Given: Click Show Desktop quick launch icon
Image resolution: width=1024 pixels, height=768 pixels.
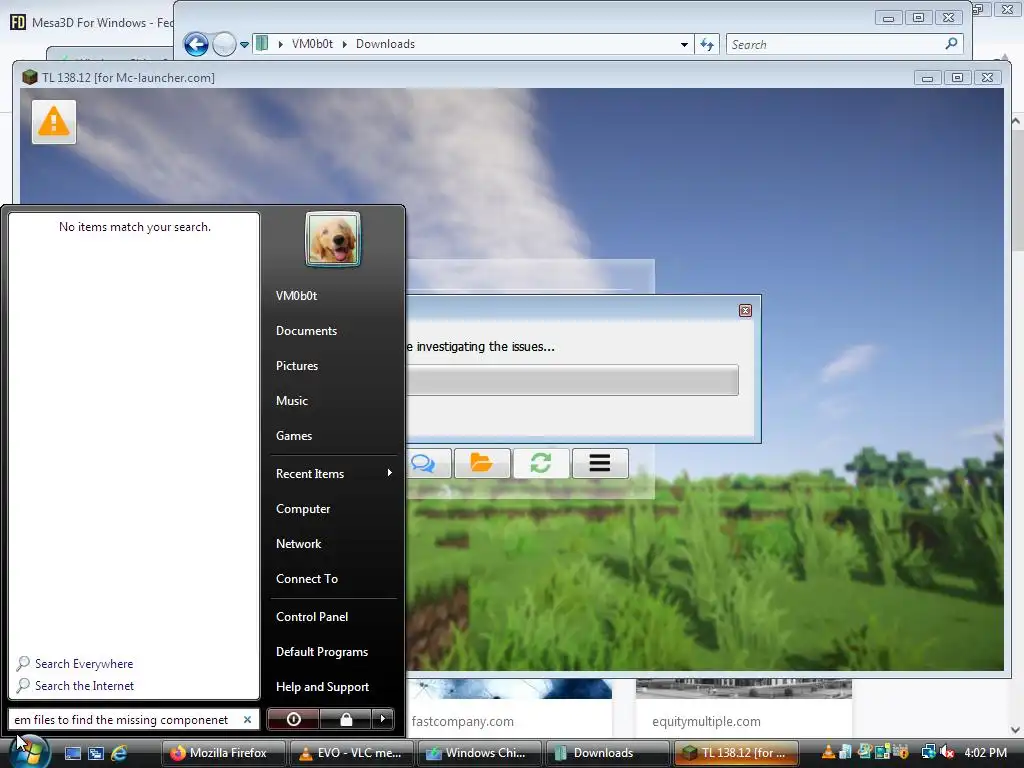Looking at the screenshot, I should pos(73,753).
